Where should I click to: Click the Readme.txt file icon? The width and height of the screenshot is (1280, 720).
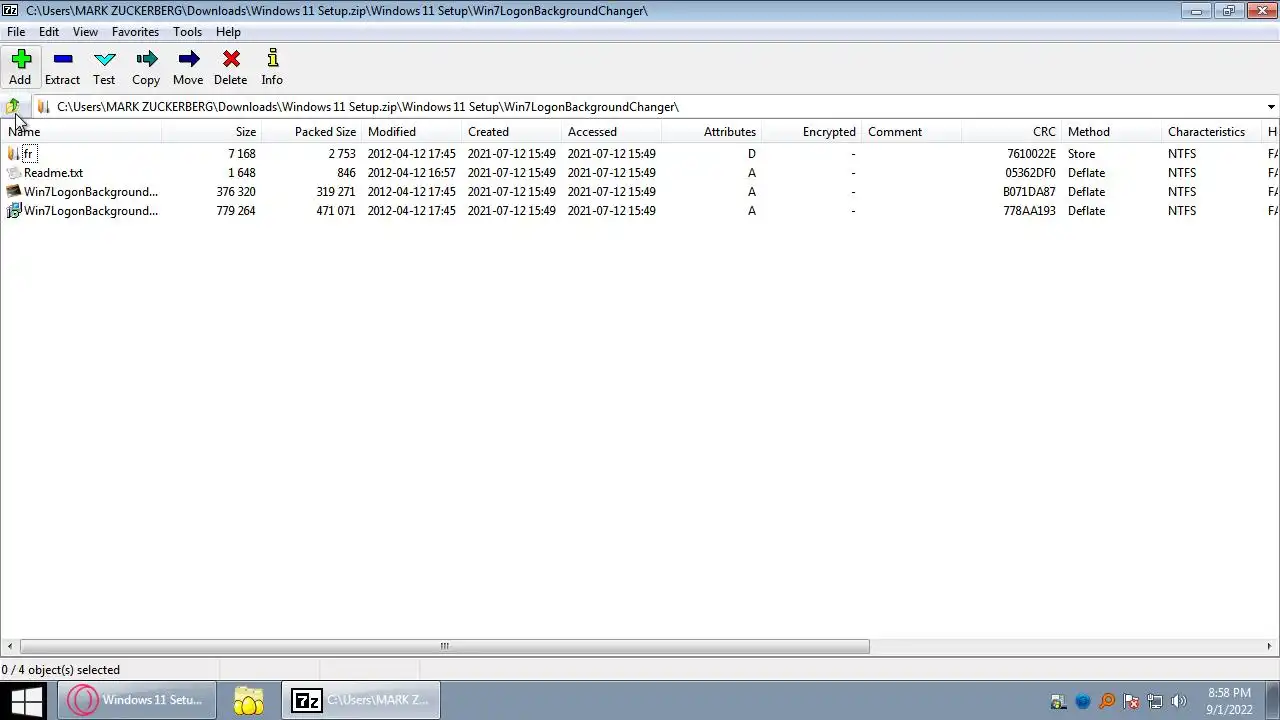click(13, 173)
